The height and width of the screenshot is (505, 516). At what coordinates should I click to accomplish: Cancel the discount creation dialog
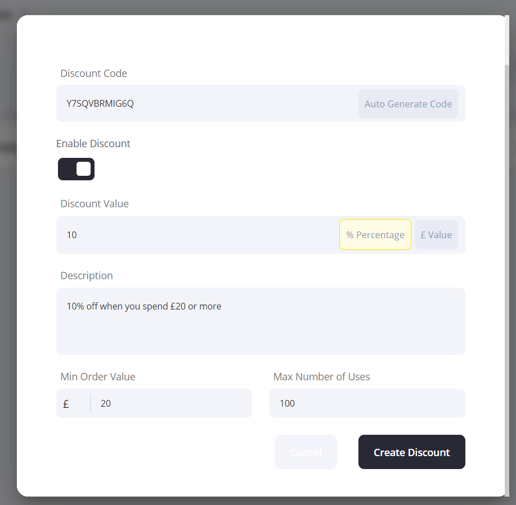pos(306,452)
